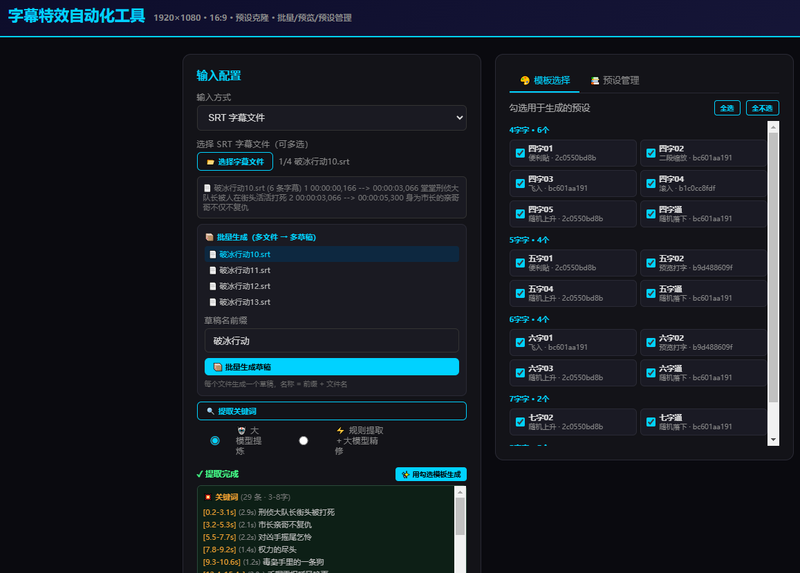The width and height of the screenshot is (800, 573).
Task: Click the 全不选 button
Action: 762,108
